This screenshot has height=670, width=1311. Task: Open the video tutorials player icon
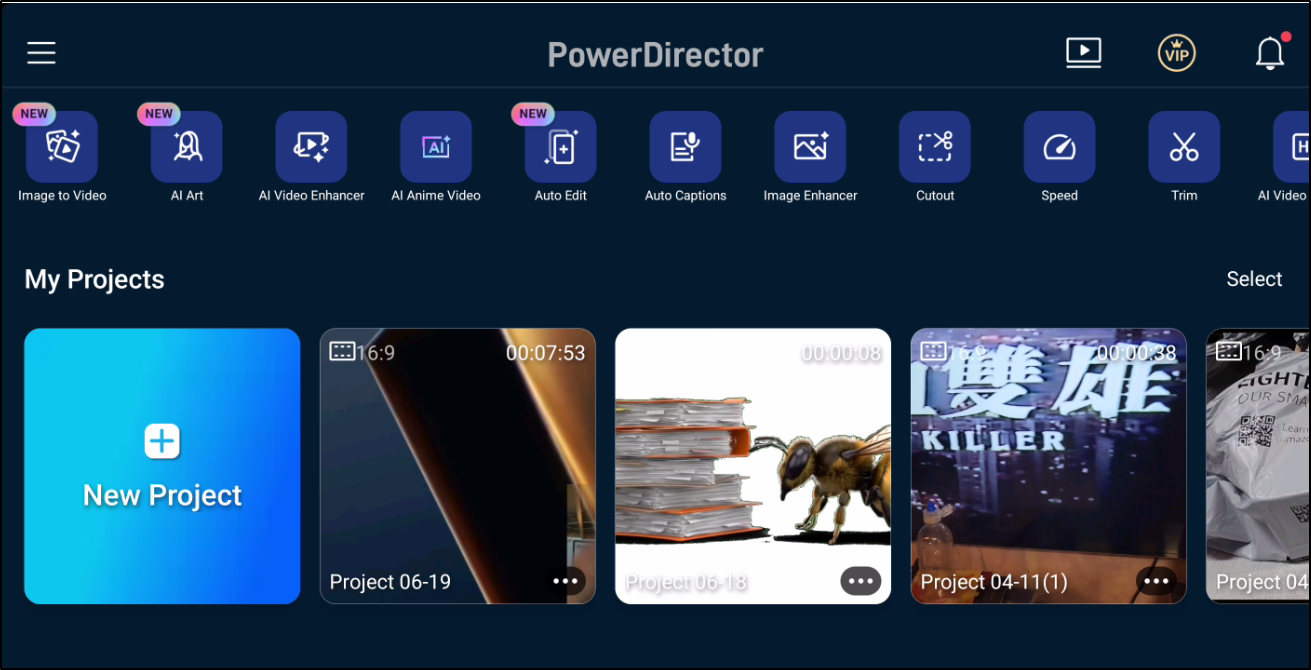[1084, 53]
